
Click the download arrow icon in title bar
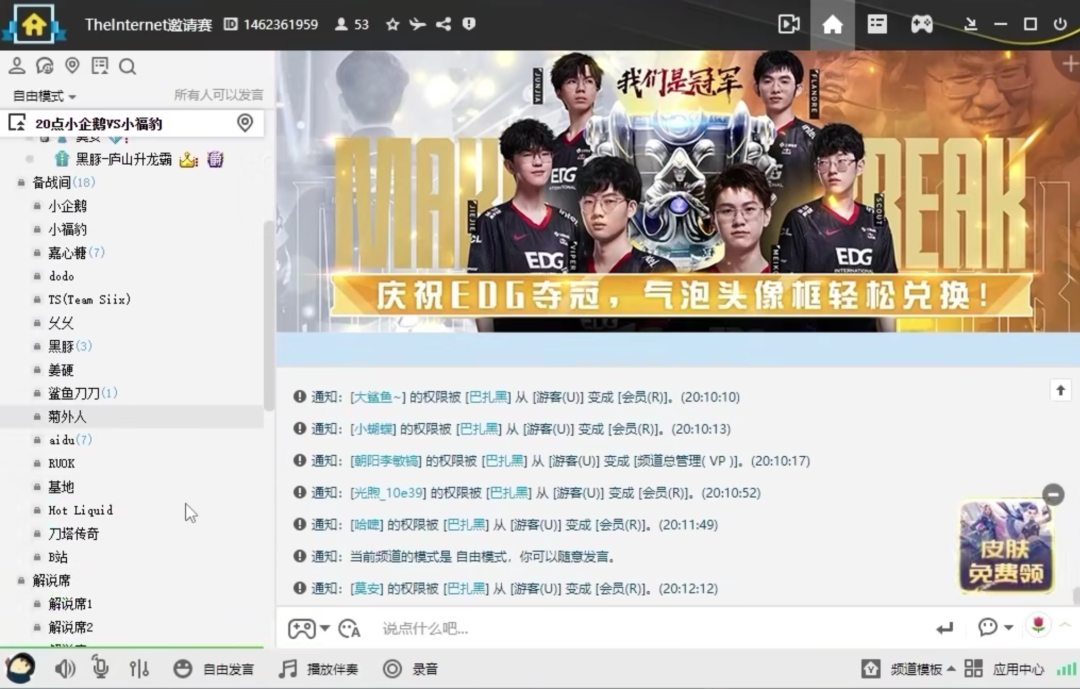point(970,25)
